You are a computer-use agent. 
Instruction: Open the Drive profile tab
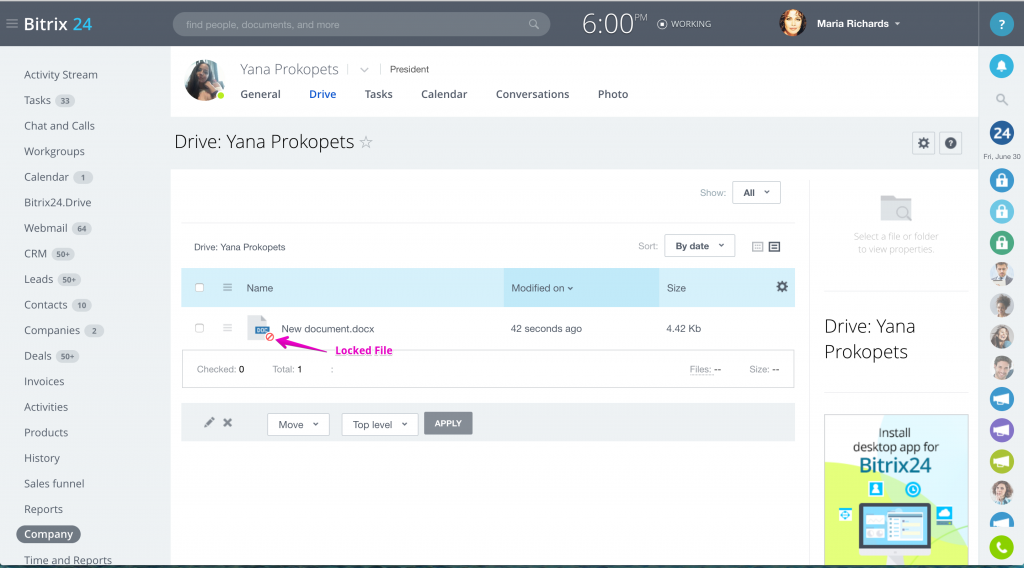pos(323,94)
